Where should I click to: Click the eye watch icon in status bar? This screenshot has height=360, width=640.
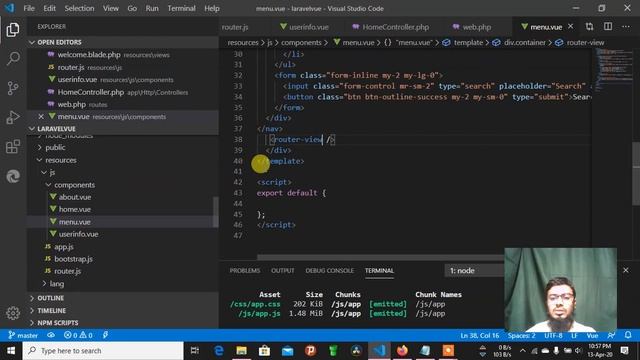[x=51, y=335]
